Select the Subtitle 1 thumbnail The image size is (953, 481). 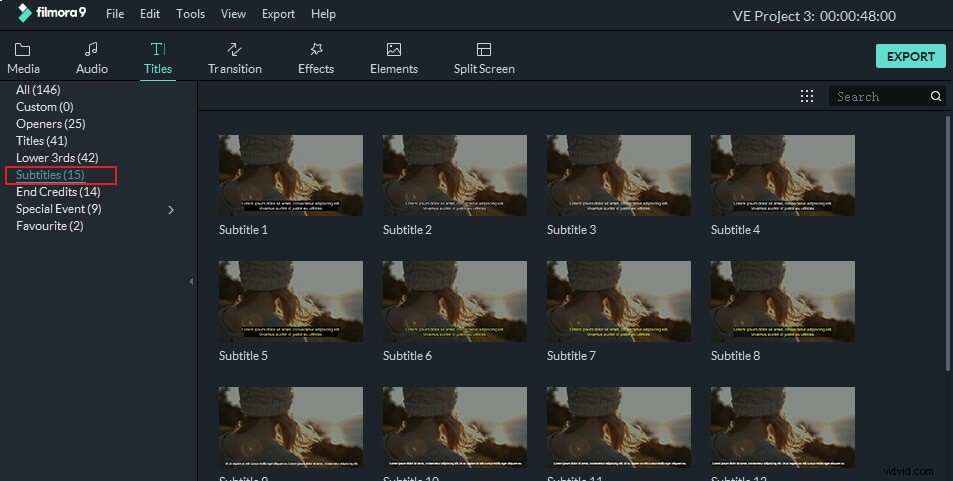291,175
